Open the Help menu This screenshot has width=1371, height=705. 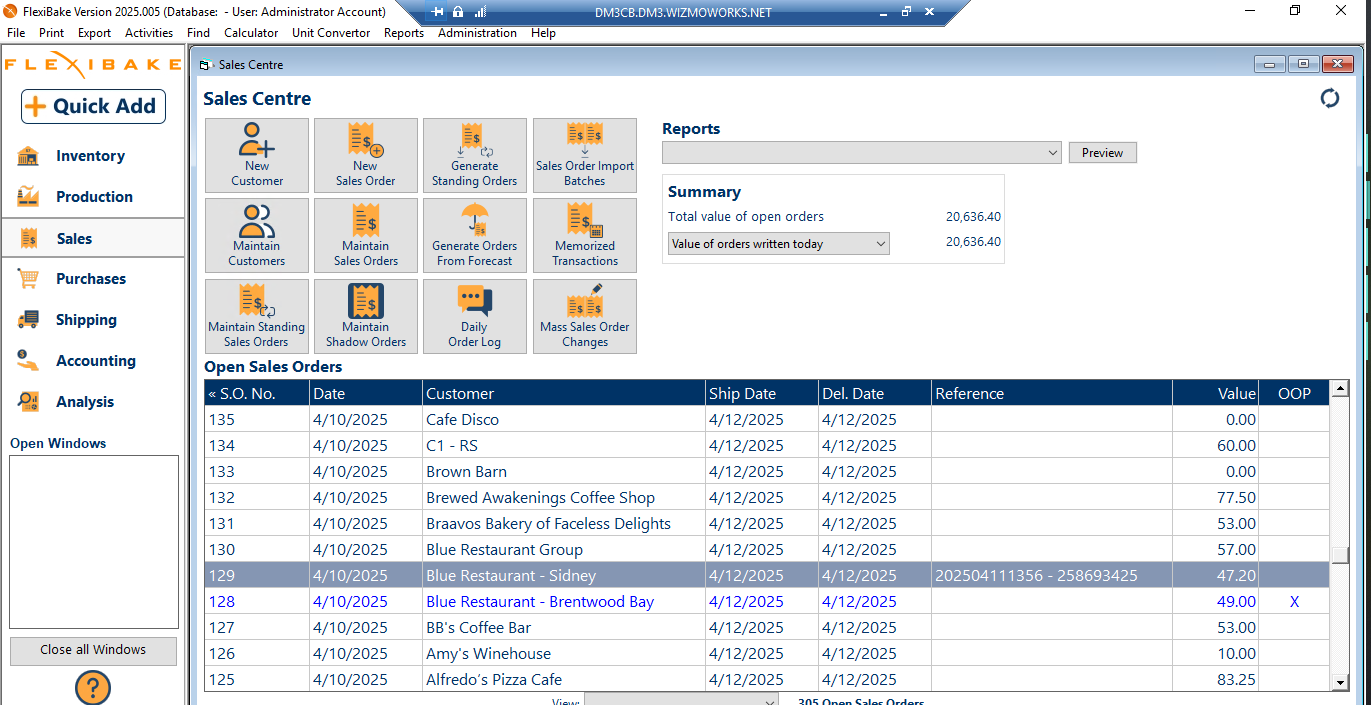(x=543, y=33)
